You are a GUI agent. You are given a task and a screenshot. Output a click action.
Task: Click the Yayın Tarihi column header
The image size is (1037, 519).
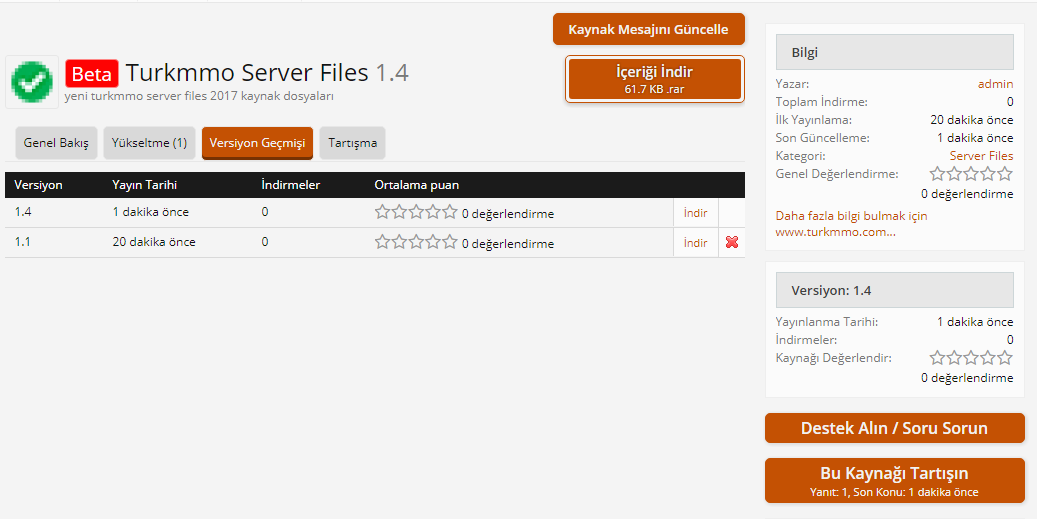pos(145,185)
